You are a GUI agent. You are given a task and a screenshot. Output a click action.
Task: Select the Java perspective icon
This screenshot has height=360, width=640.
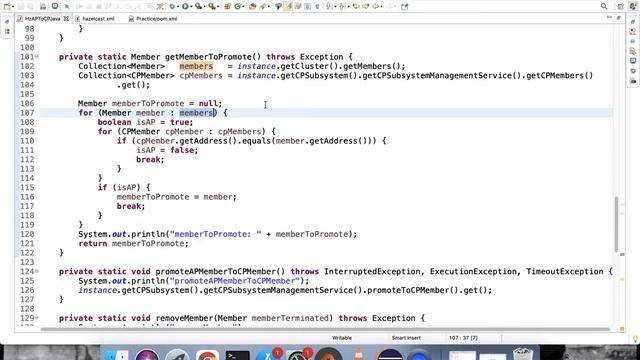pyautogui.click(x=632, y=6)
